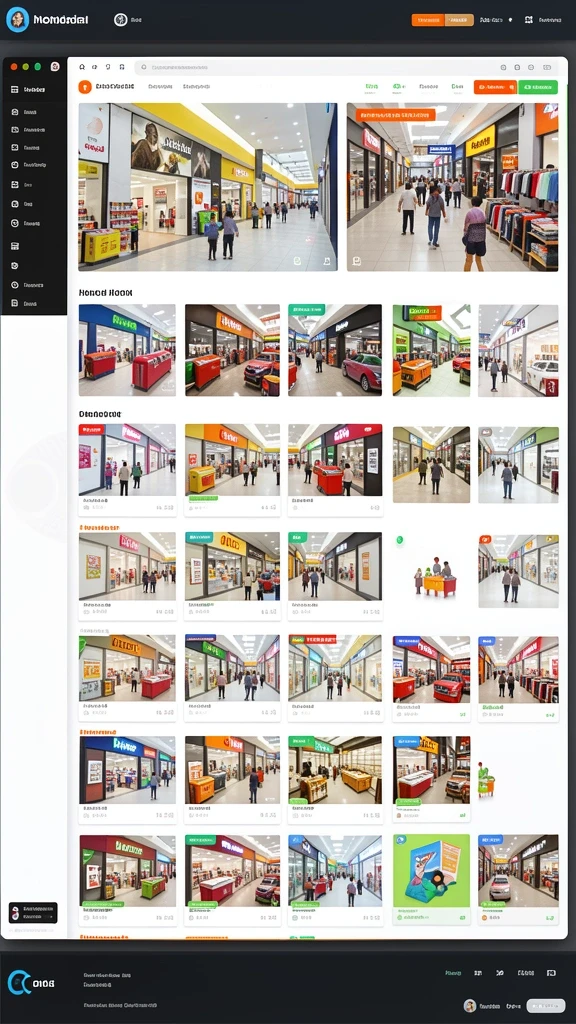The image size is (576, 1024).
Task: Click the dark rounded button at the sidebar bottom
Action: 33,912
